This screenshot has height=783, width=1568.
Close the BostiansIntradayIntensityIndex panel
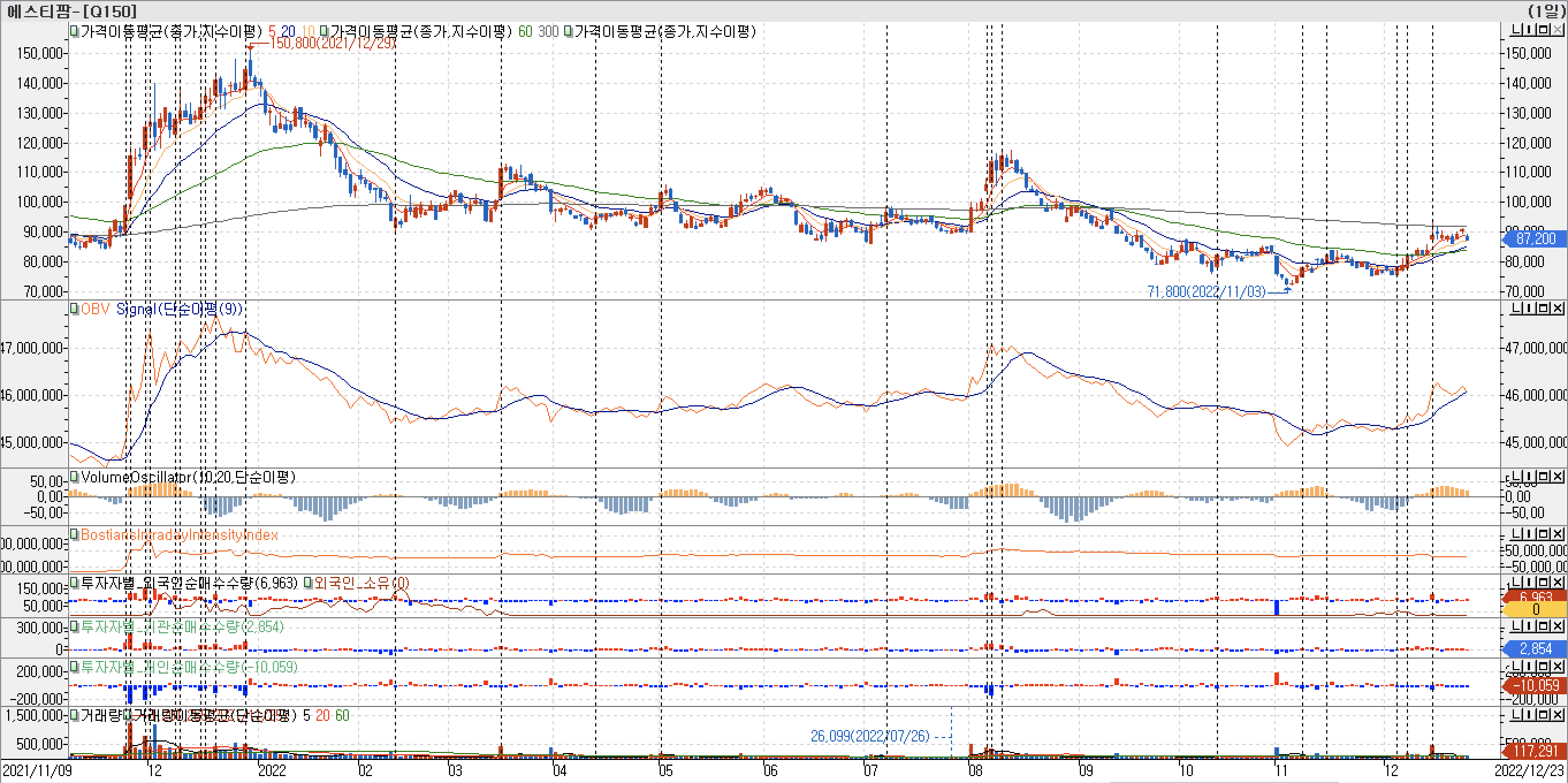click(1557, 534)
